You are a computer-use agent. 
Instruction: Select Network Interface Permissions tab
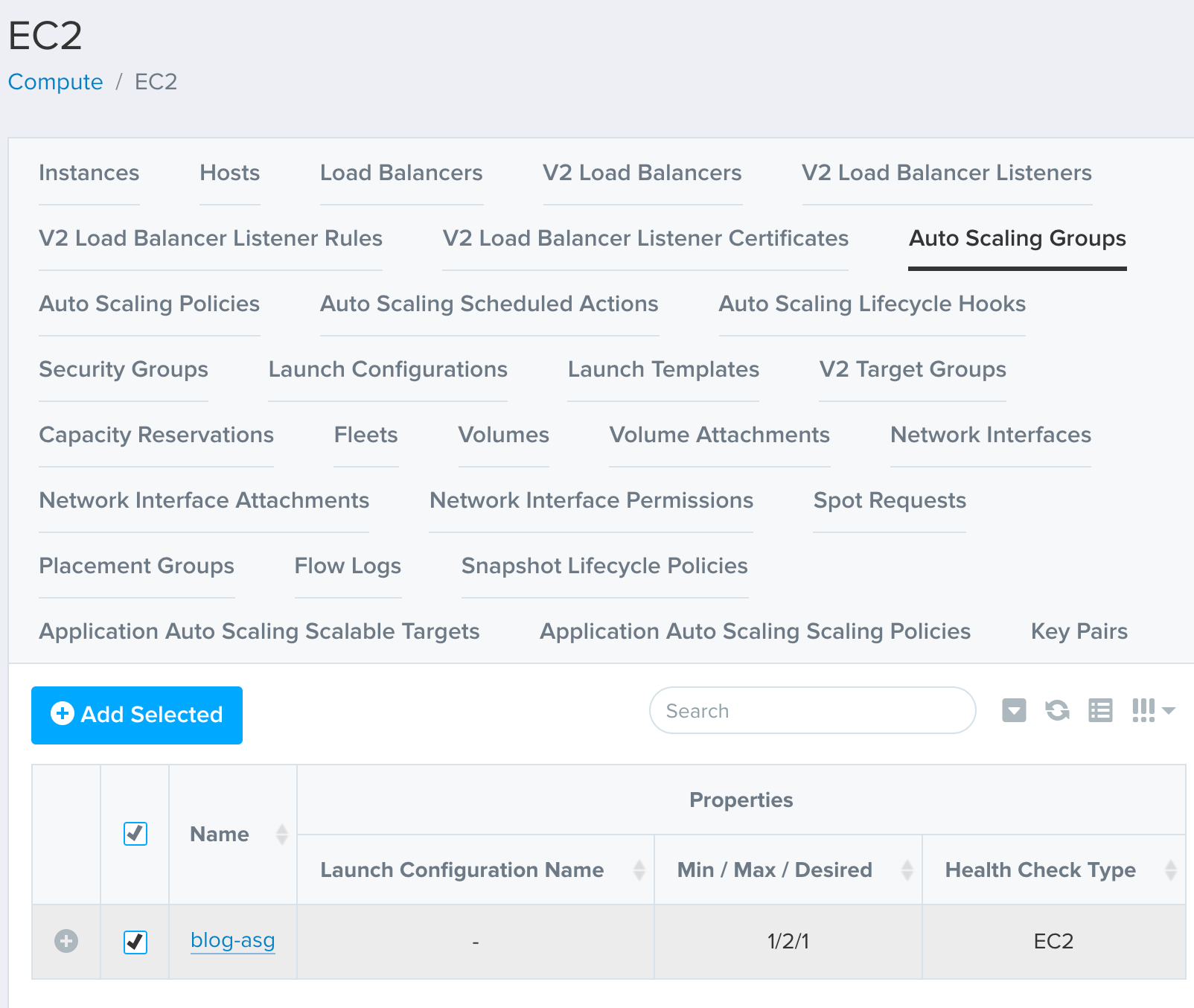coord(592,500)
